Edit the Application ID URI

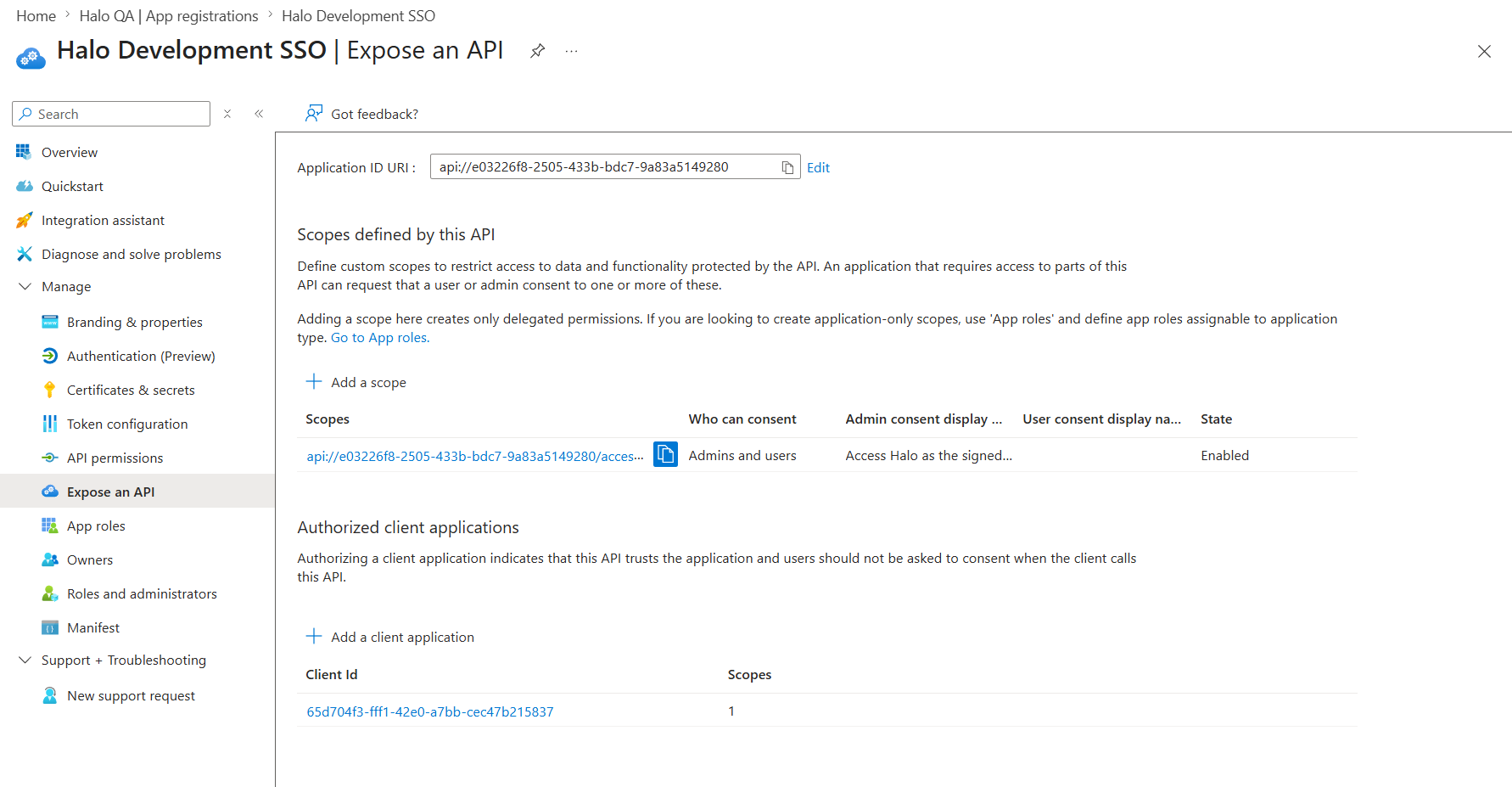[x=818, y=167]
